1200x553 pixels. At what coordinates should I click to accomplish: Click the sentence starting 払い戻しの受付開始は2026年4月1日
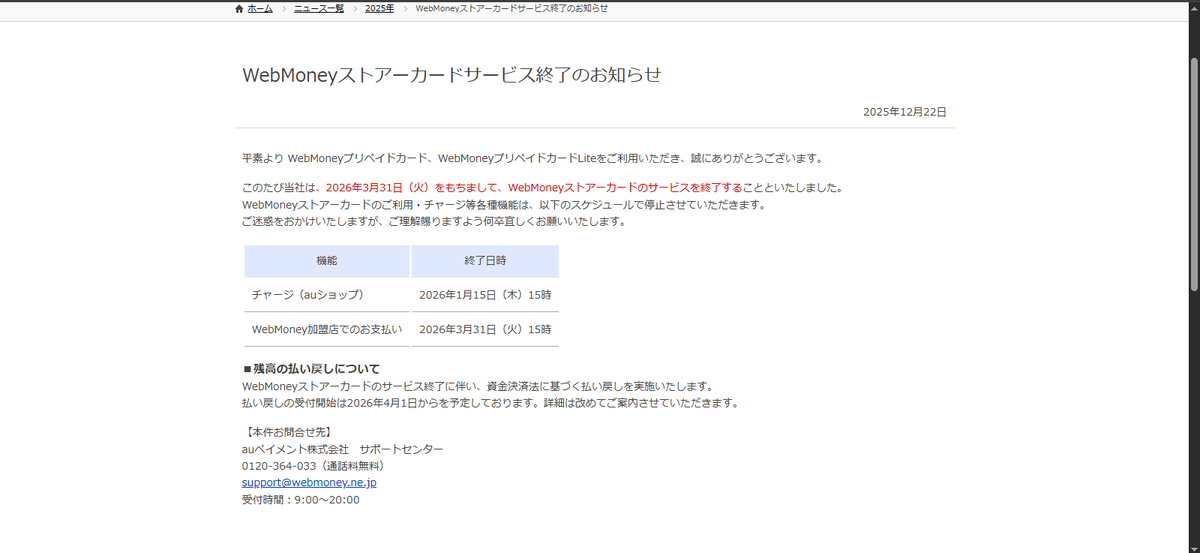pos(490,403)
